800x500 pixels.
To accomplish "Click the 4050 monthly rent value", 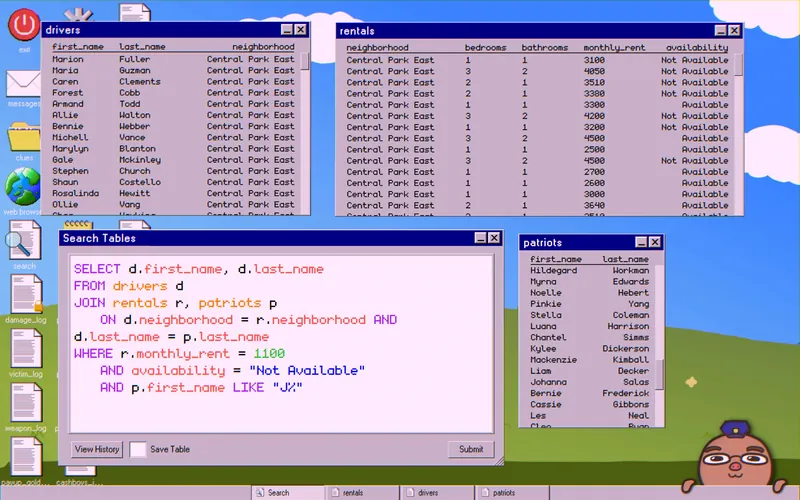I will pyautogui.click(x=594, y=71).
